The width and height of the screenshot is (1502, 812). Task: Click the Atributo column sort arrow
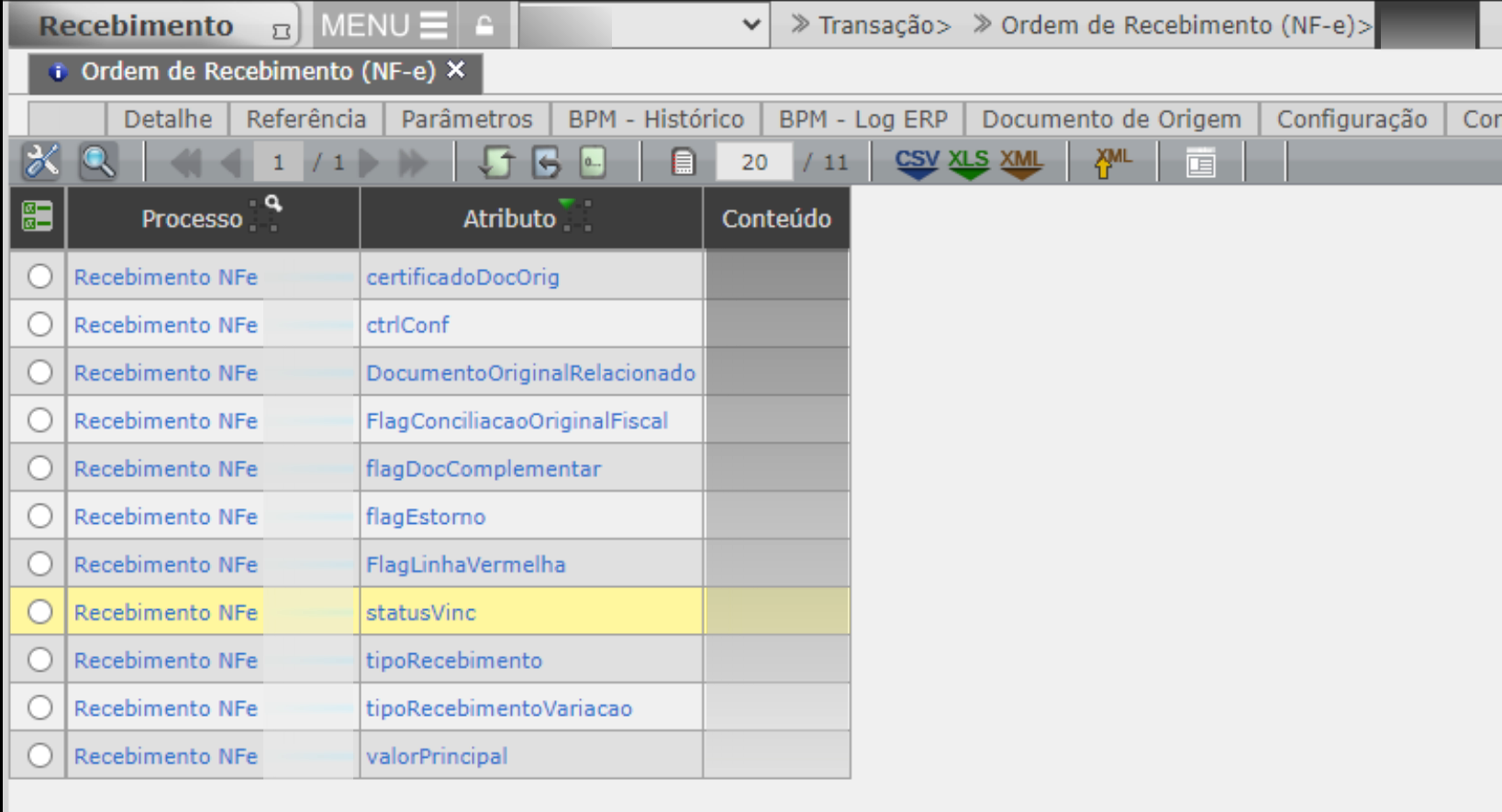point(567,205)
